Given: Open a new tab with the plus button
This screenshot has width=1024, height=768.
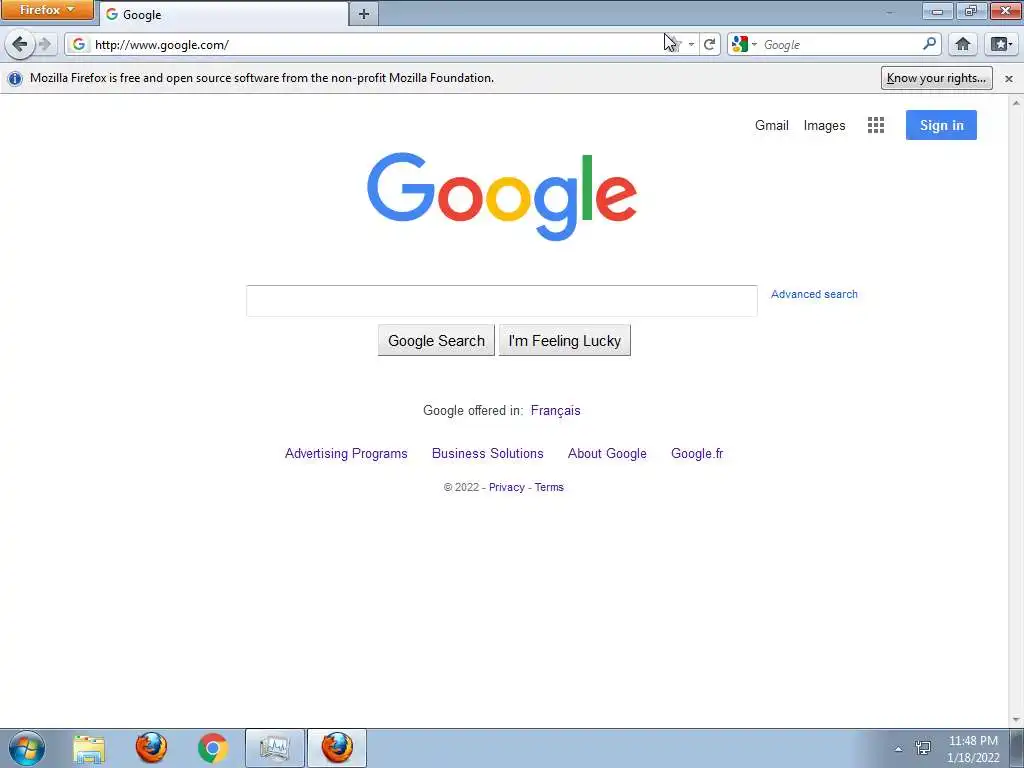Looking at the screenshot, I should coord(364,14).
